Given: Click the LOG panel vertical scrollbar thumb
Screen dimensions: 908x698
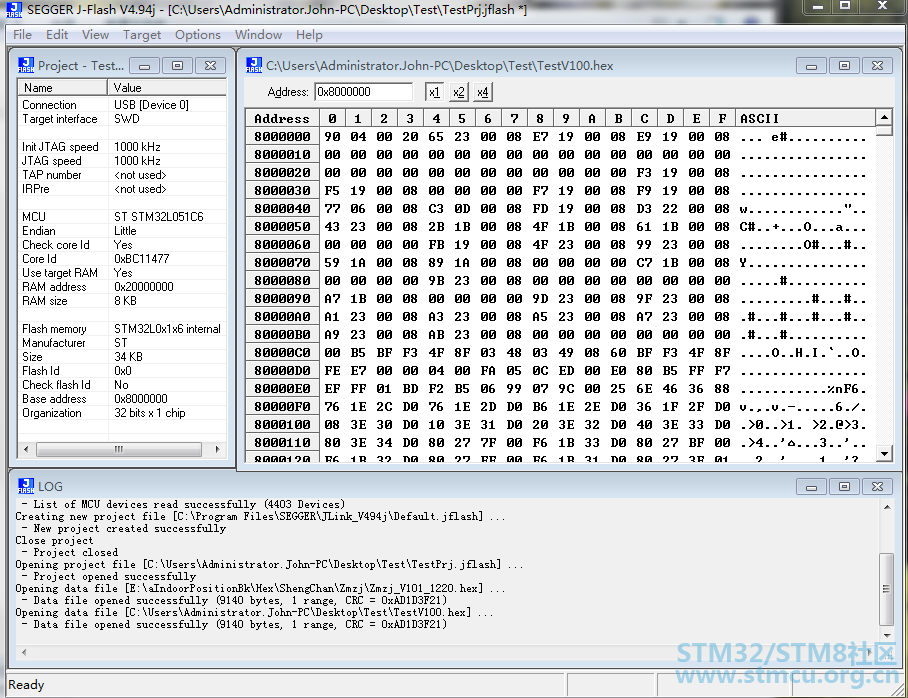Looking at the screenshot, I should (886, 589).
